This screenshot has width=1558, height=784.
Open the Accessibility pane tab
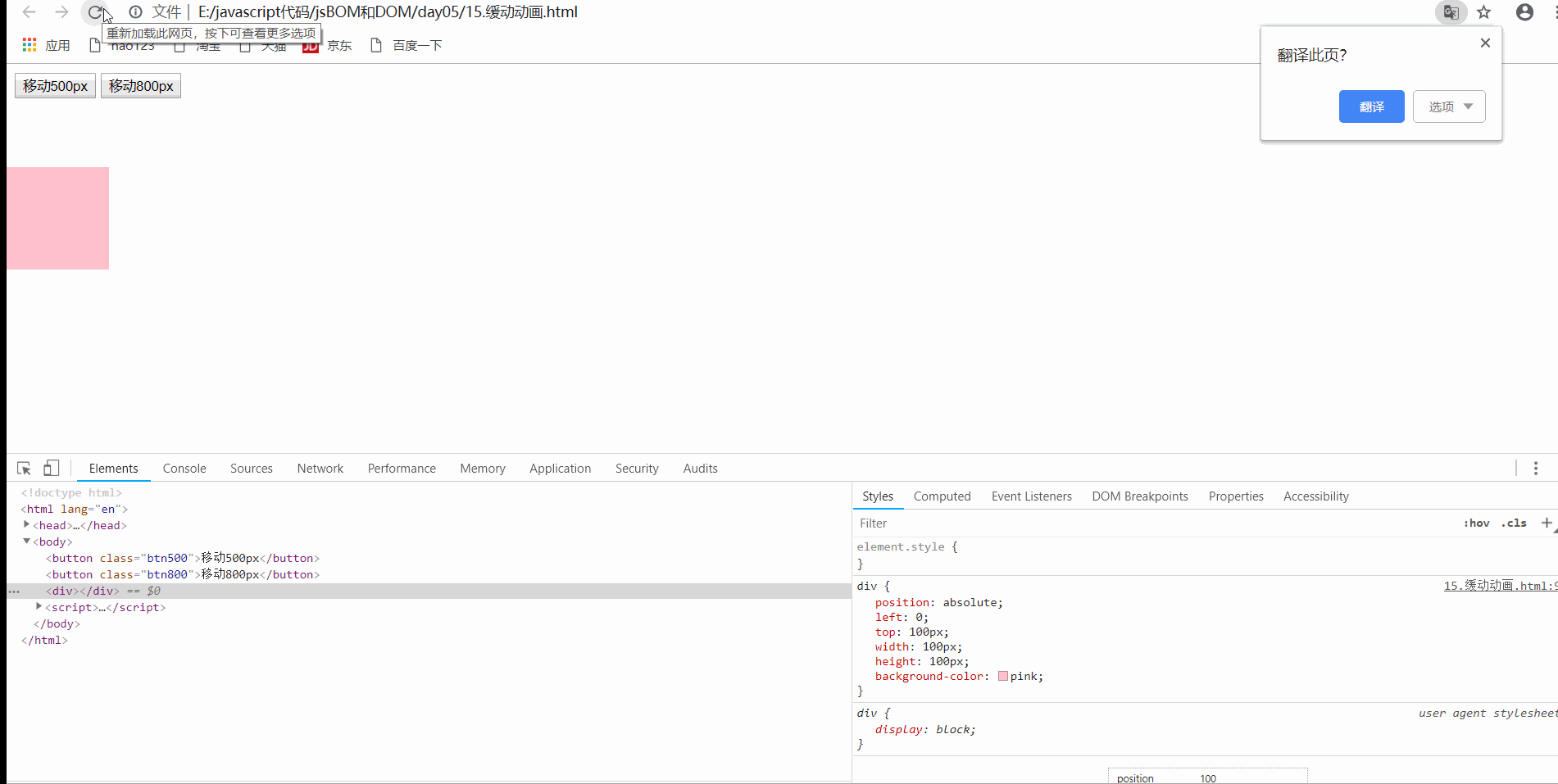1315,496
